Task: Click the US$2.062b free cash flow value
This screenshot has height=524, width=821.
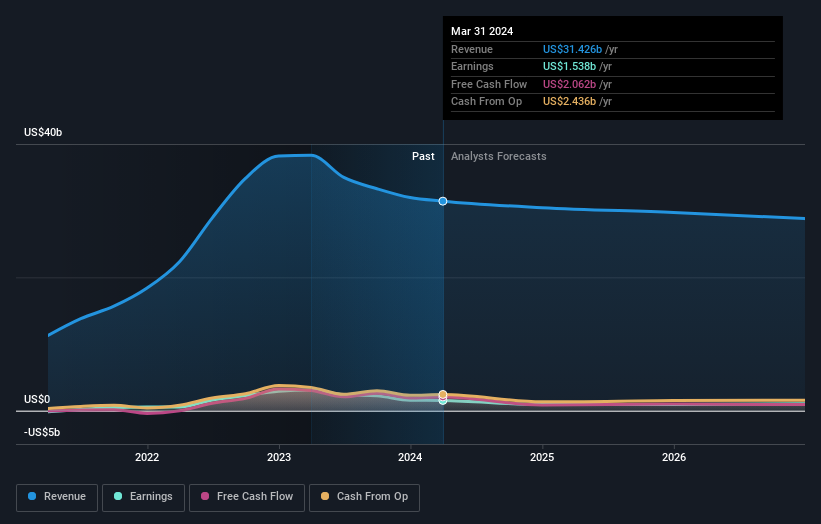Action: click(x=569, y=84)
